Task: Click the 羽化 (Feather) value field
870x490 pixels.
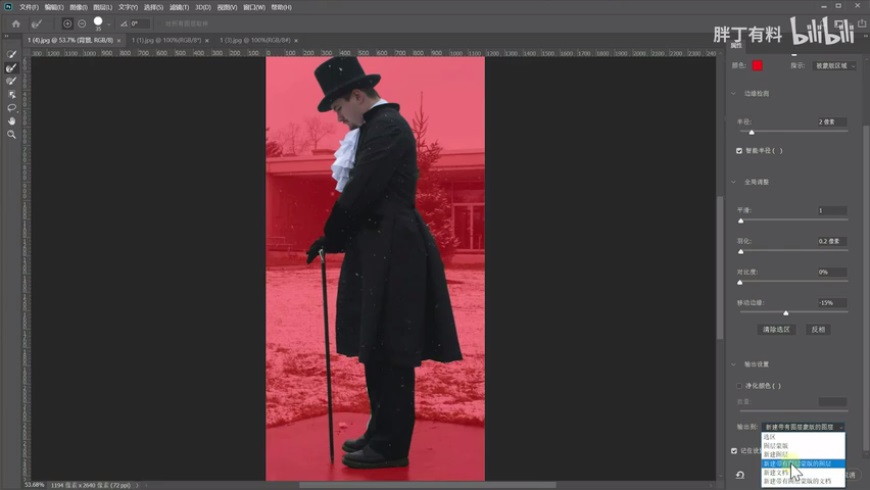Action: (x=831, y=241)
